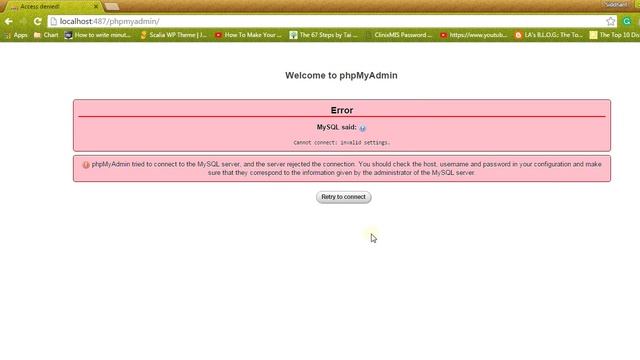Open the 'How to write minut...' bookmark
This screenshot has height=360, width=640.
98,35
